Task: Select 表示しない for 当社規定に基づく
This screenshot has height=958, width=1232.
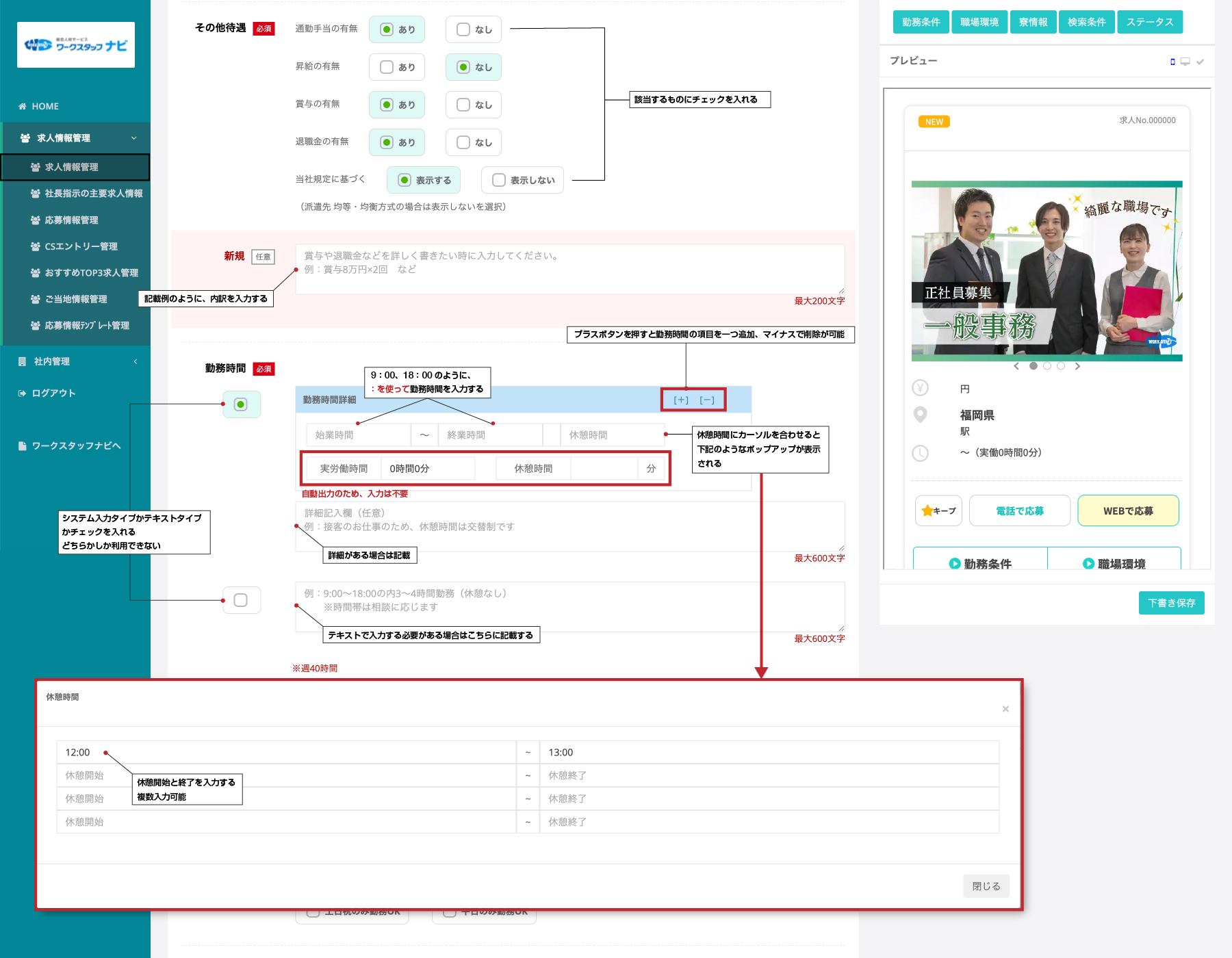Action: click(x=522, y=180)
